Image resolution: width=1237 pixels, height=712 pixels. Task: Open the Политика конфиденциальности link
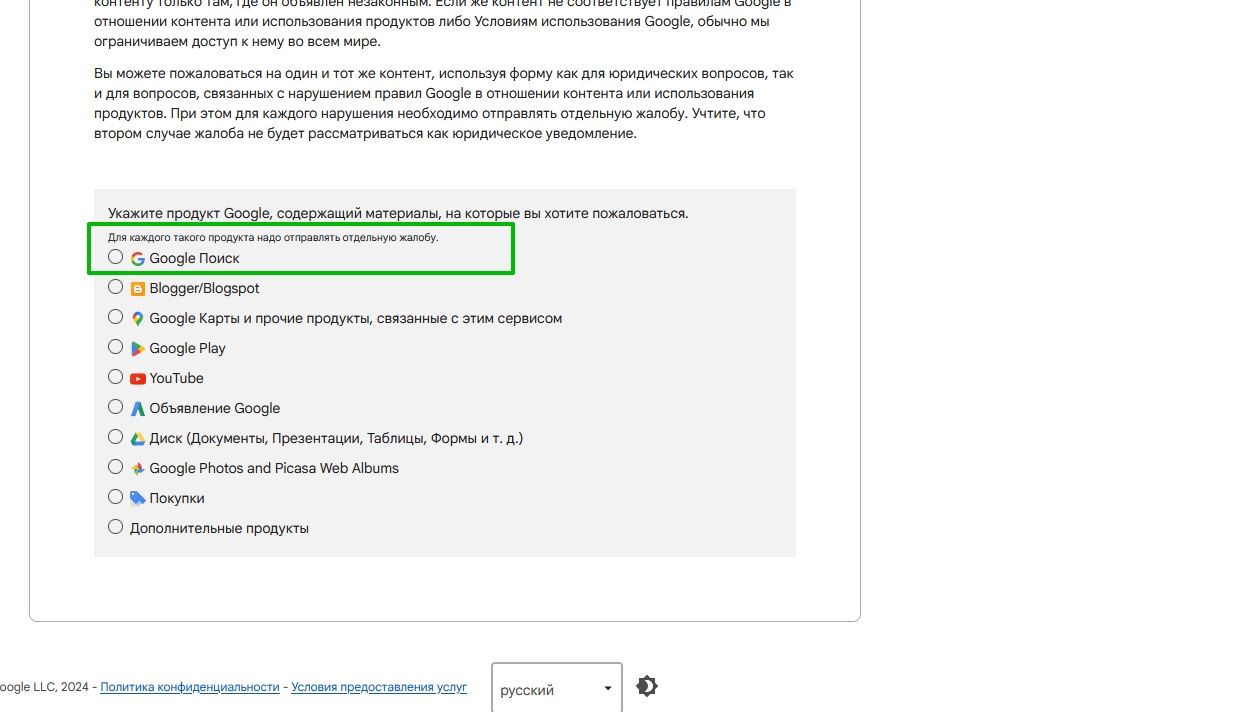[x=190, y=687]
